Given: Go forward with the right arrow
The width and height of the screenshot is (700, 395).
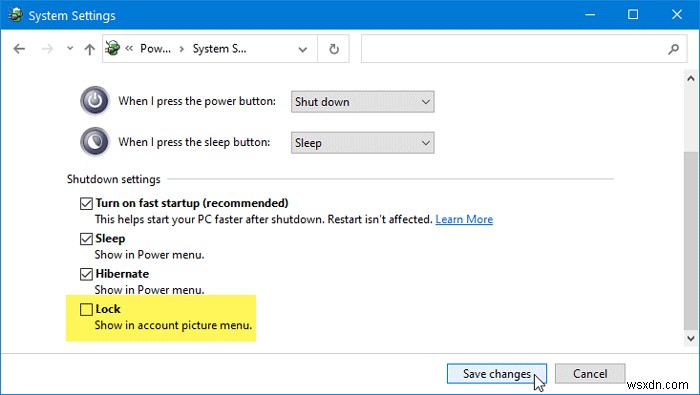Looking at the screenshot, I should pyautogui.click(x=47, y=49).
